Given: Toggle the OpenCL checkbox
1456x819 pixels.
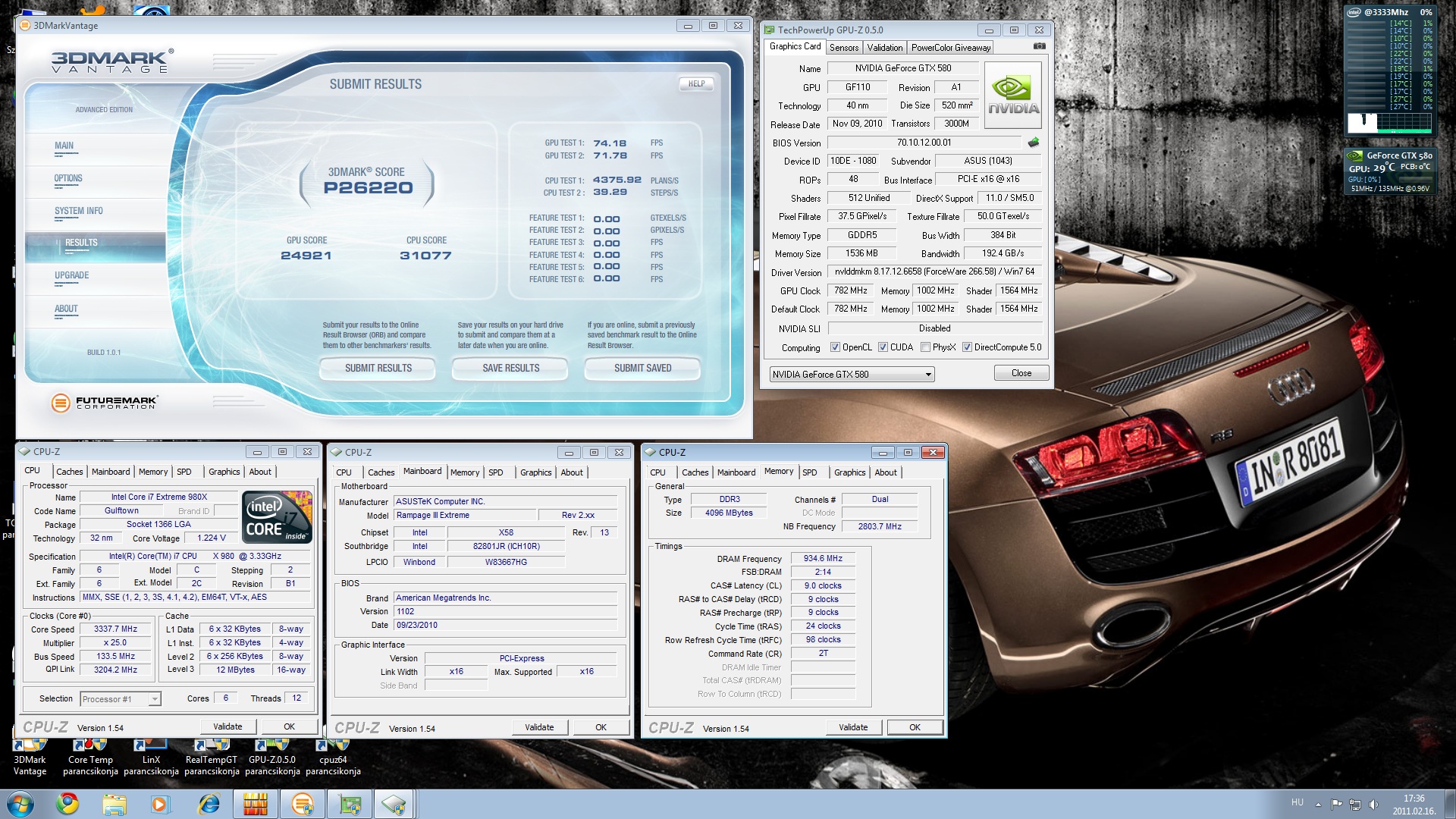Looking at the screenshot, I should [x=835, y=347].
